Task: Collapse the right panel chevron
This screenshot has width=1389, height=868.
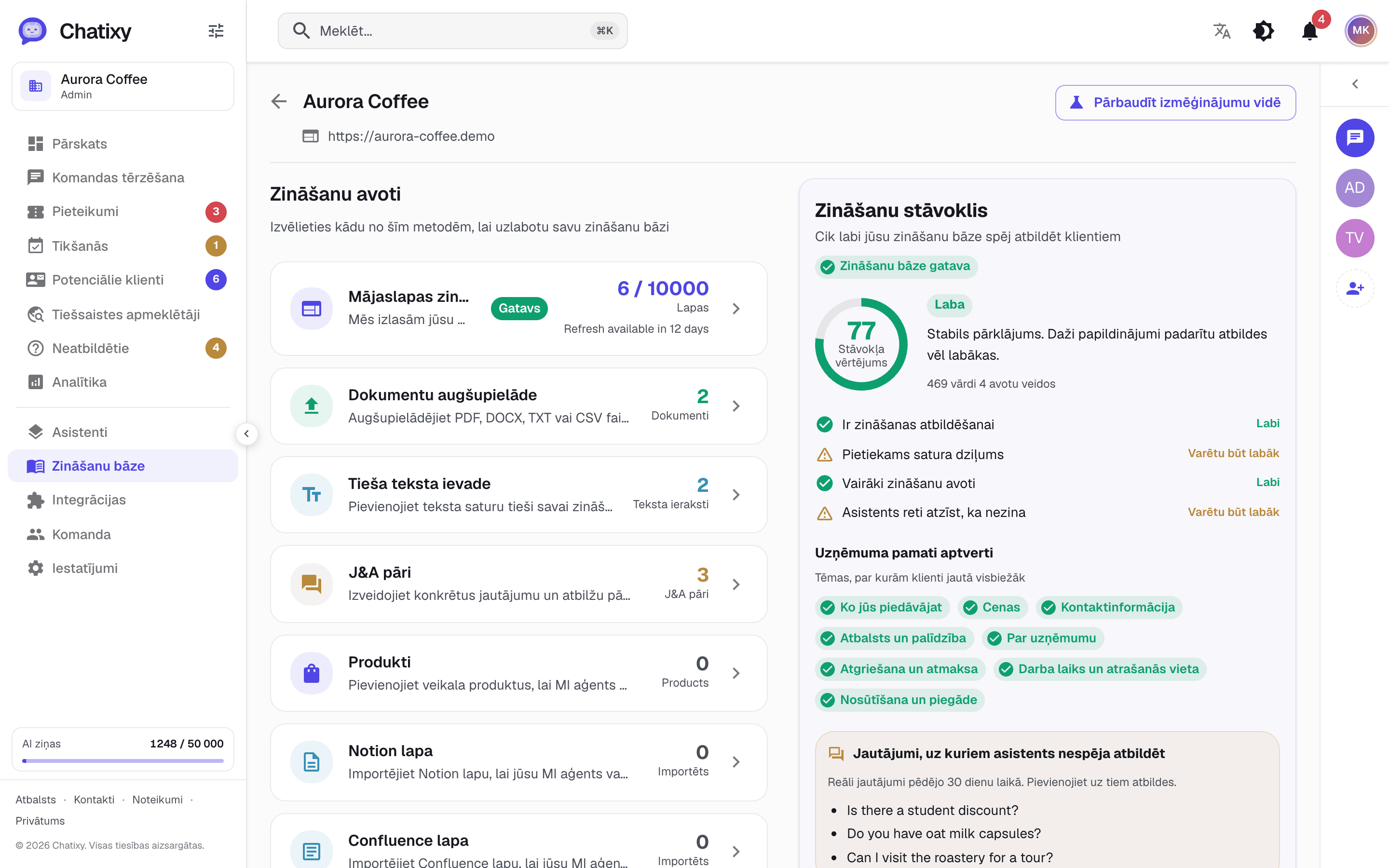Action: 1355,84
